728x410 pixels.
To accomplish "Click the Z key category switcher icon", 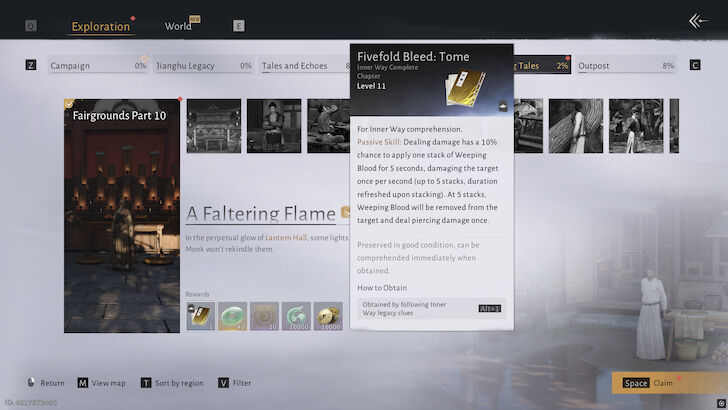I will [x=31, y=65].
